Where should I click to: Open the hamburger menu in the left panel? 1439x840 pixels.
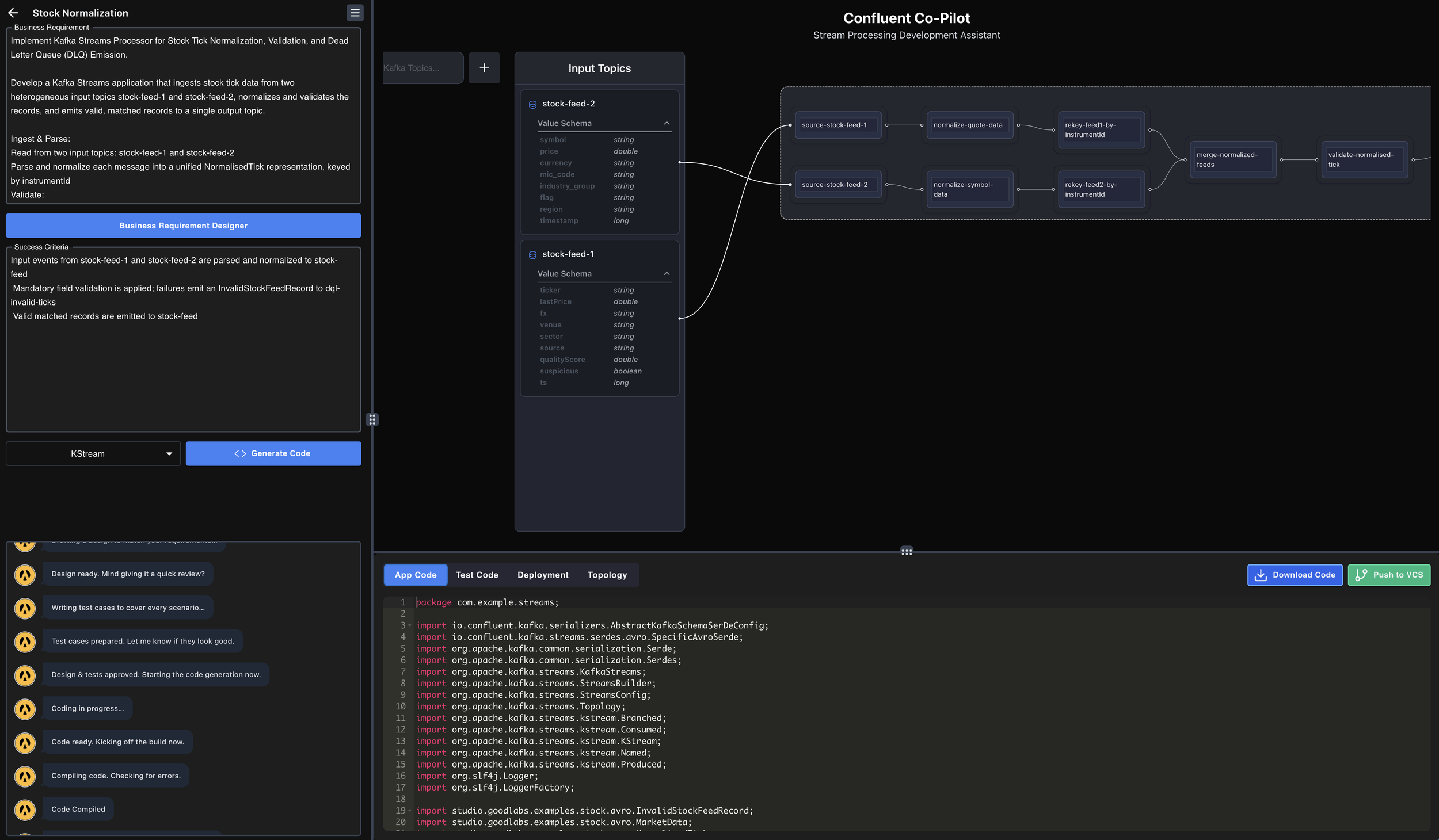[x=355, y=13]
